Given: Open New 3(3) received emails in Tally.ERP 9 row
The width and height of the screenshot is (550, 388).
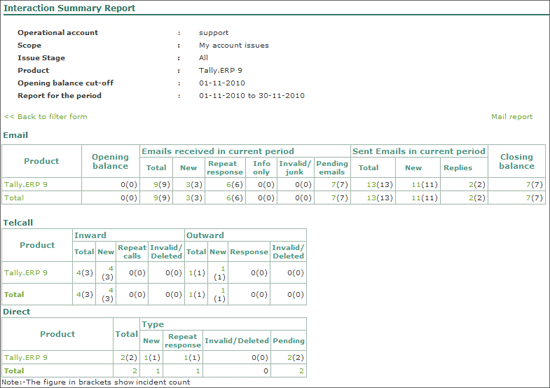Looking at the screenshot, I should pos(194,184).
